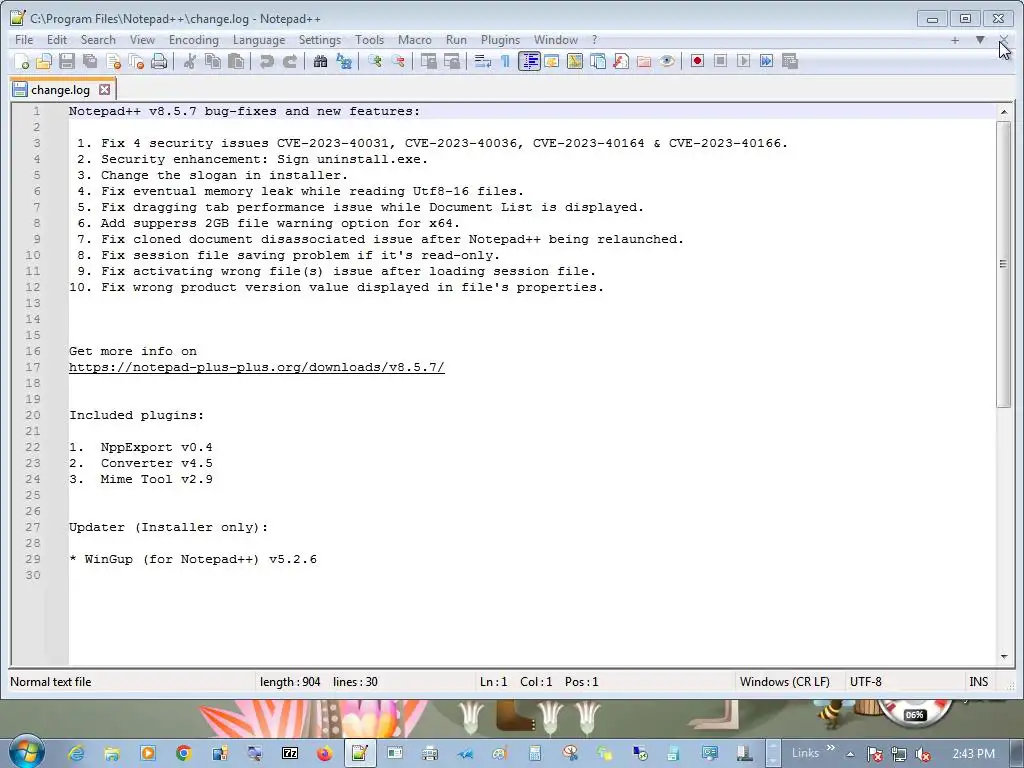Open the question mark help menu
The width and height of the screenshot is (1024, 768).
click(594, 40)
